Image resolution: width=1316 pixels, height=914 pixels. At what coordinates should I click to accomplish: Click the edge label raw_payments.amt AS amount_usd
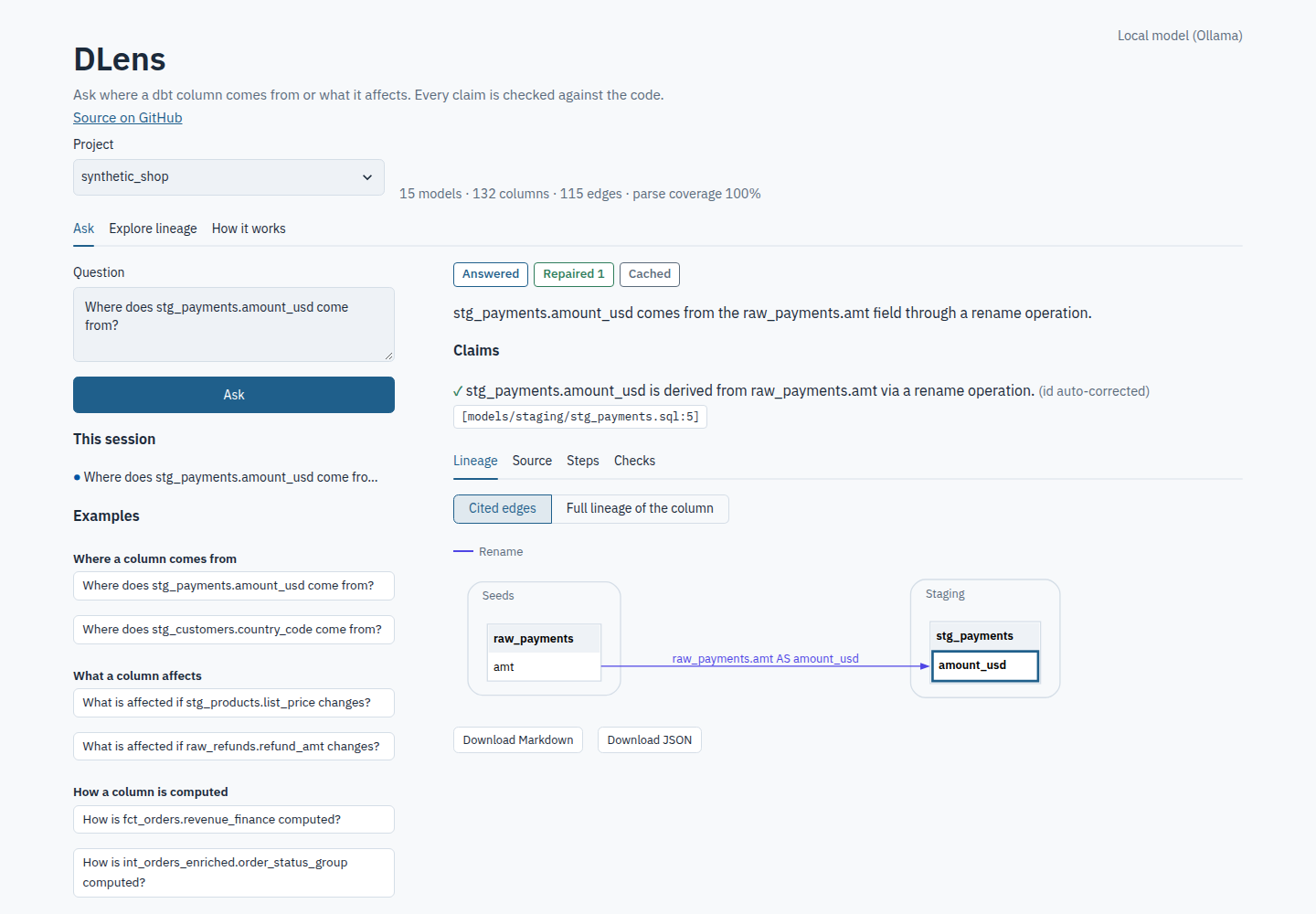[766, 659]
